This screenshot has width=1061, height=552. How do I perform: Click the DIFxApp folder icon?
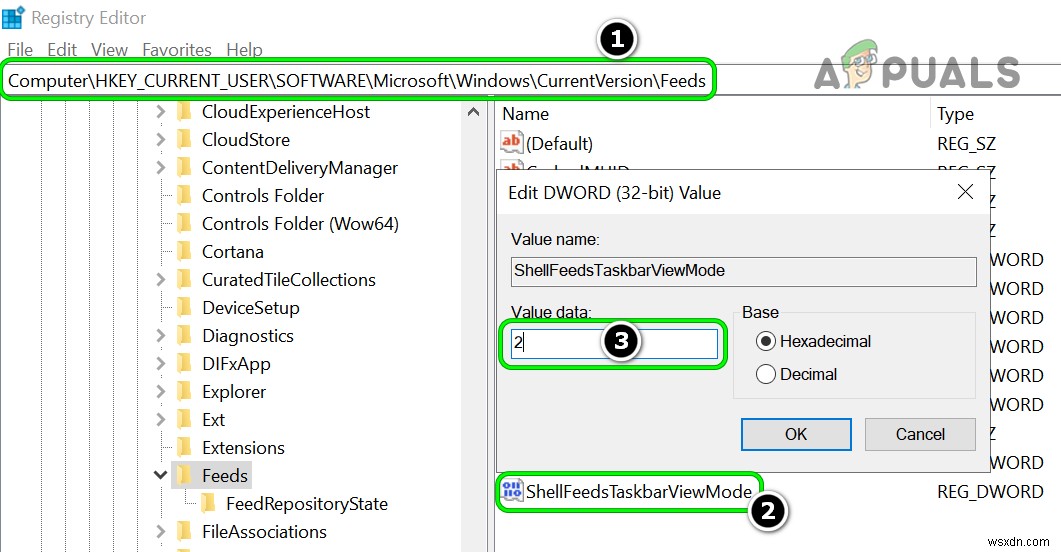(x=183, y=363)
